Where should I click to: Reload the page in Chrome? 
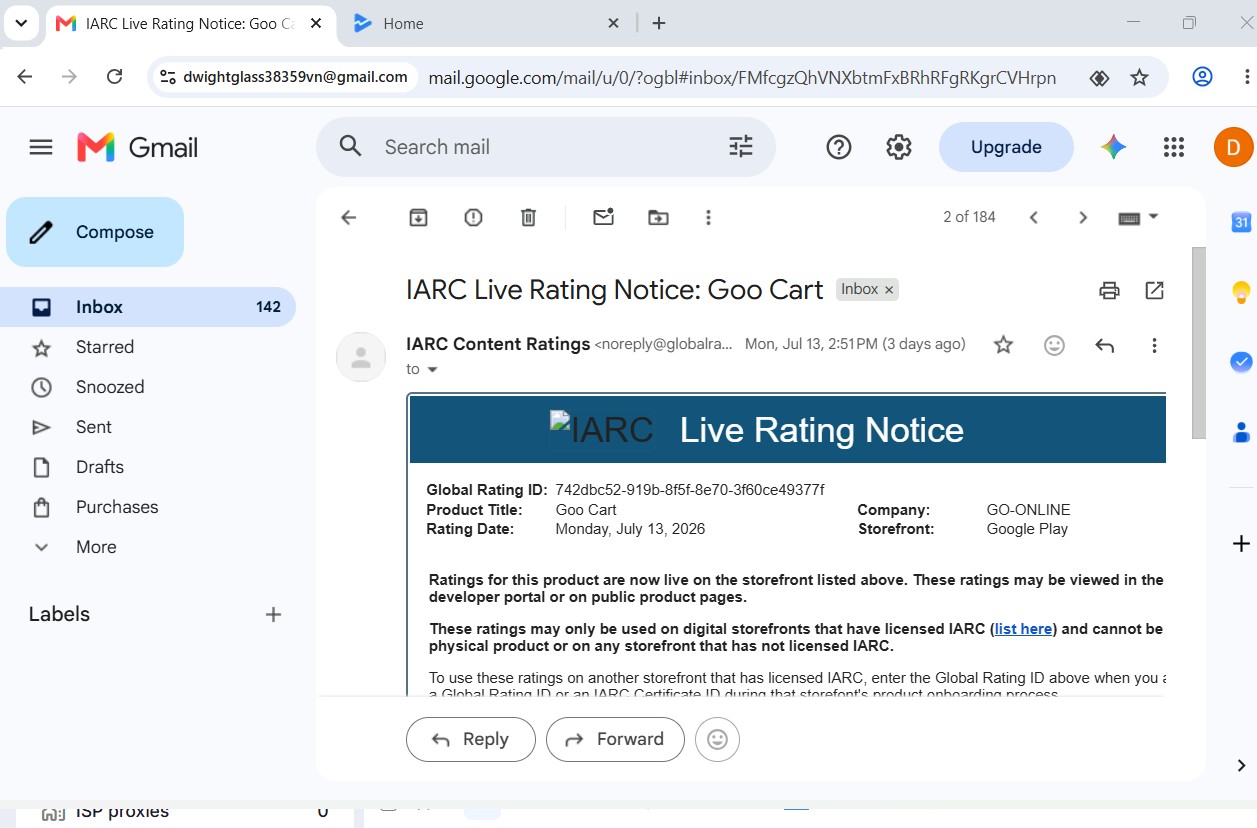click(114, 77)
